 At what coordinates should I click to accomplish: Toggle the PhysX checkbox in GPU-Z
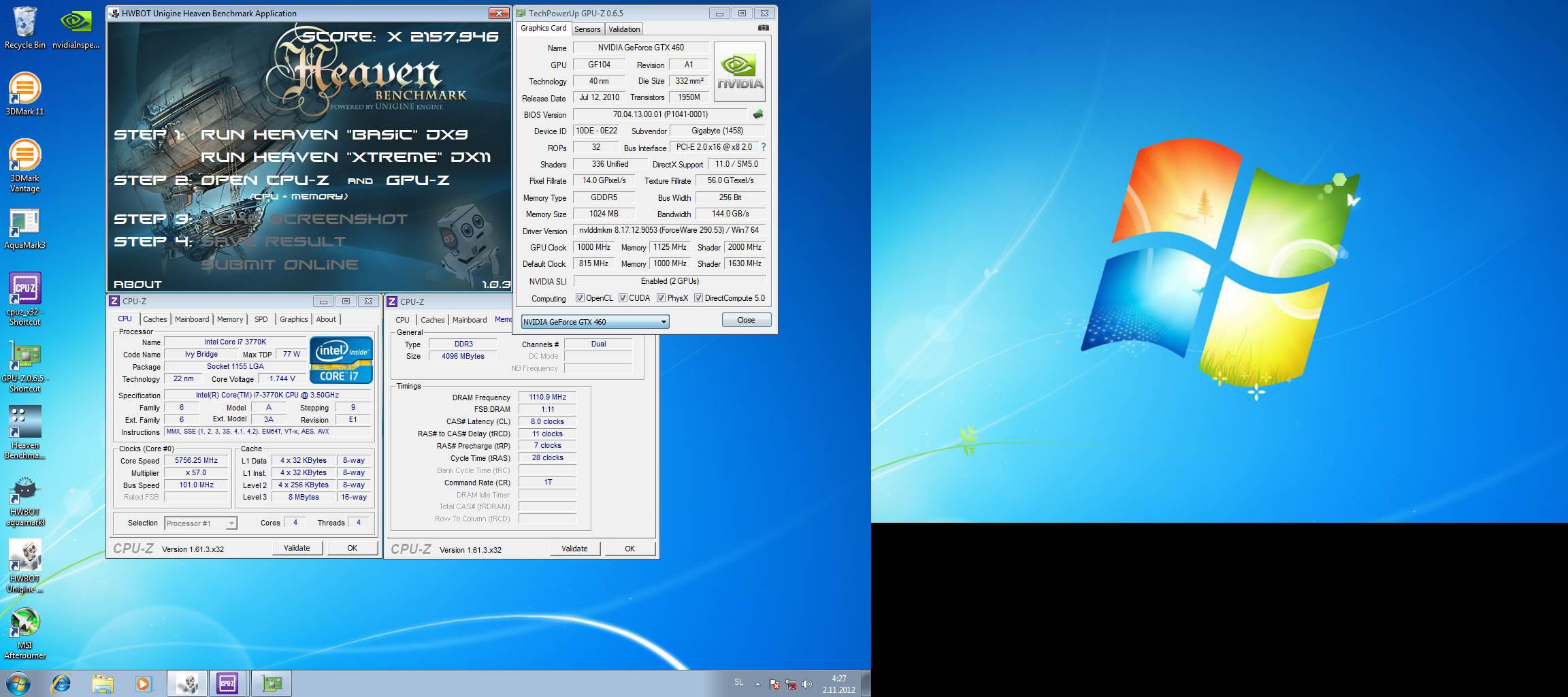[661, 298]
